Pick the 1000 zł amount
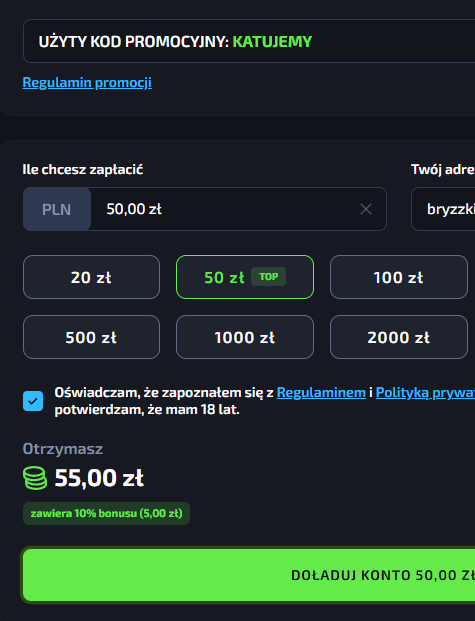The image size is (475, 621). (x=245, y=337)
